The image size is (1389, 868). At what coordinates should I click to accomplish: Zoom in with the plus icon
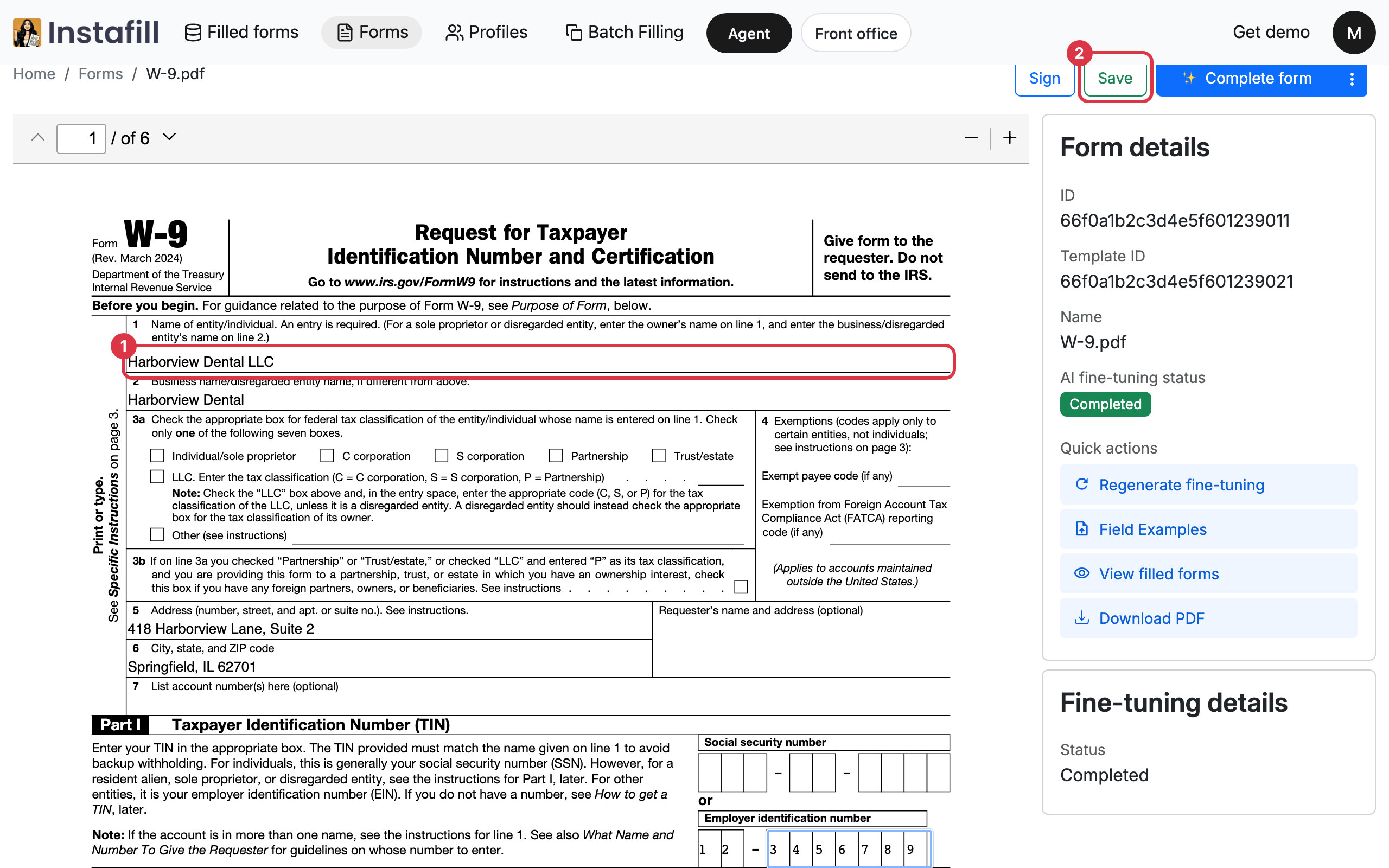pos(1010,138)
